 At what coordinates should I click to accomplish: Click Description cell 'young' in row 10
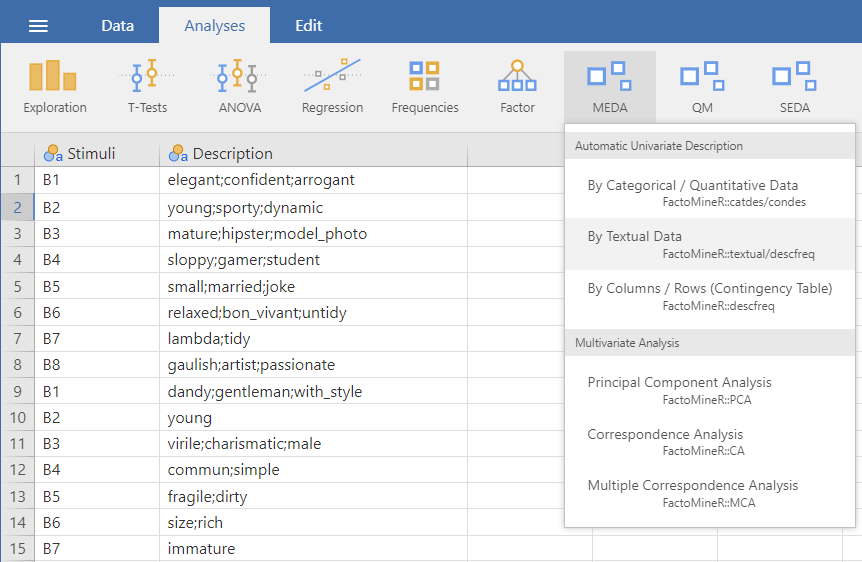pyautogui.click(x=313, y=417)
